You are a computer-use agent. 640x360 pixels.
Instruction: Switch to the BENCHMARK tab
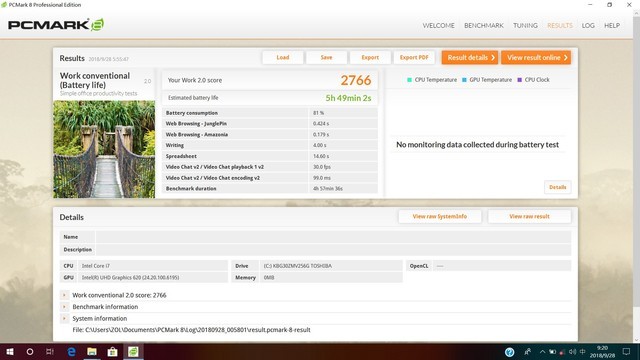pos(484,25)
